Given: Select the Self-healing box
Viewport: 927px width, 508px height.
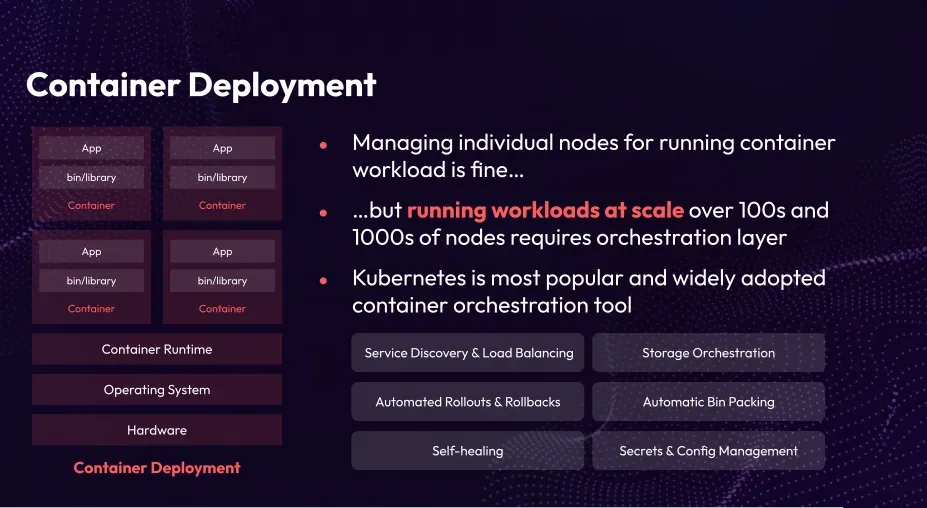Looking at the screenshot, I should pyautogui.click(x=468, y=451).
